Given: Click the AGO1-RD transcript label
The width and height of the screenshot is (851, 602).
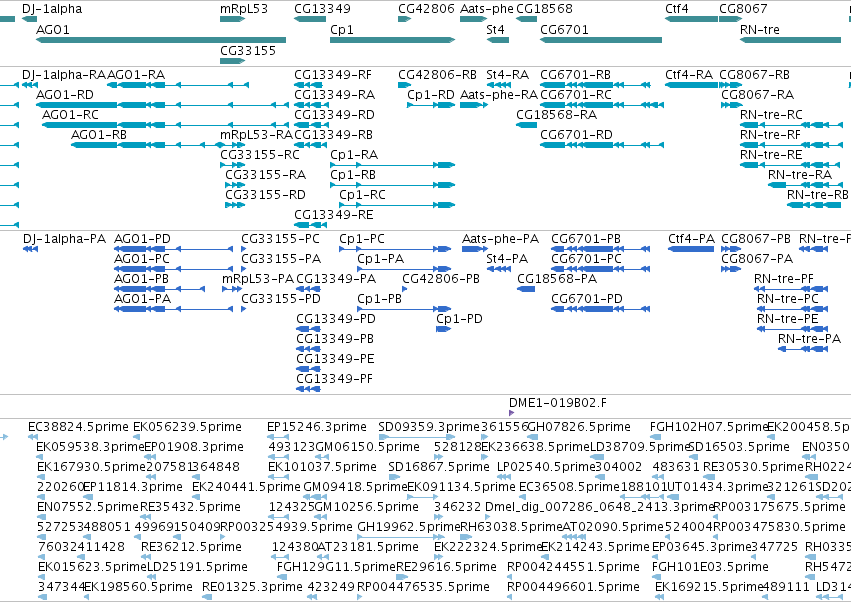Looking at the screenshot, I should pos(65,95).
